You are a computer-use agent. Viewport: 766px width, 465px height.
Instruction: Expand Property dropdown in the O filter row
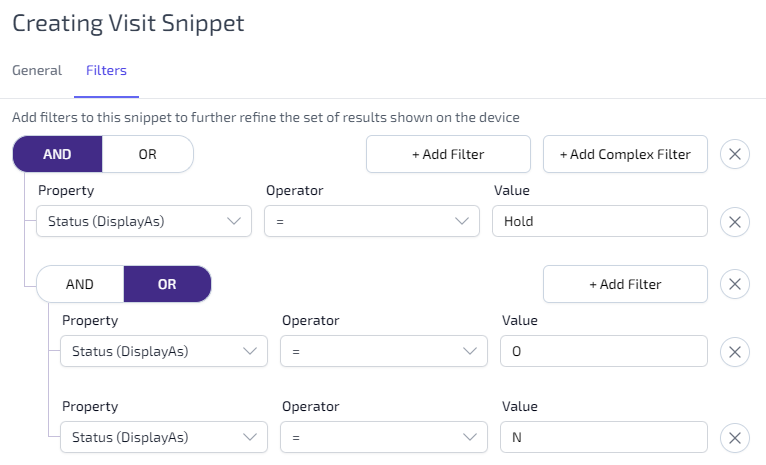(164, 351)
